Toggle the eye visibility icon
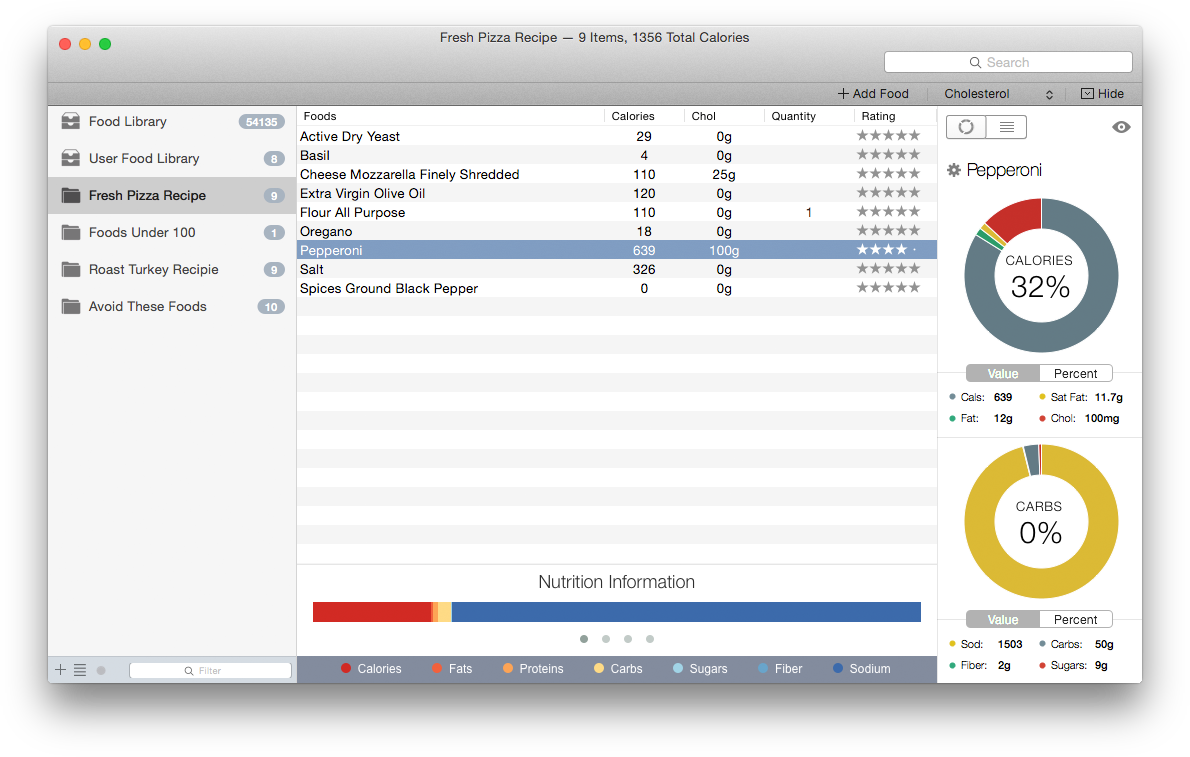This screenshot has width=1190, height=757. pyautogui.click(x=1121, y=127)
